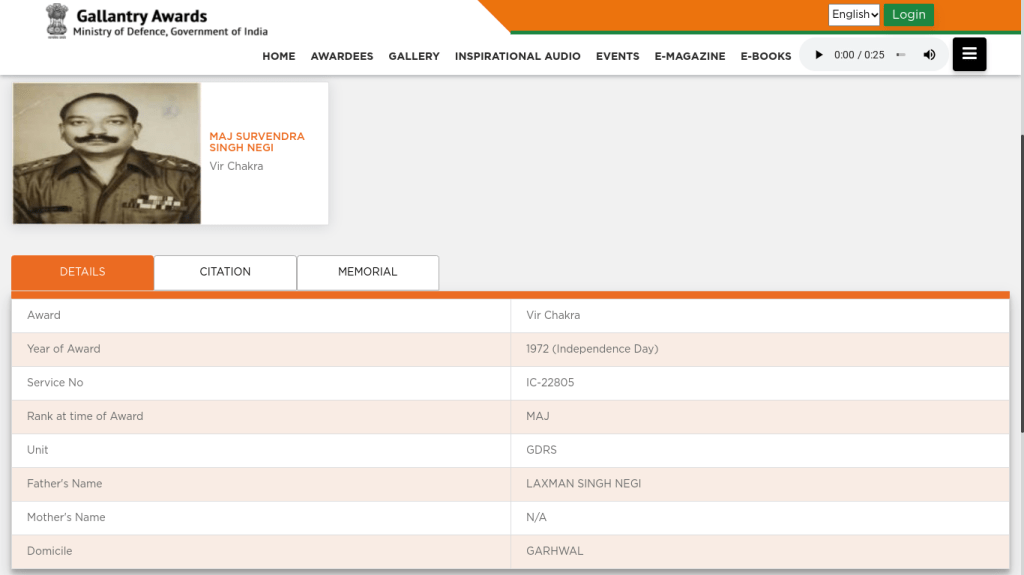Seek within the audio progress bar
The height and width of the screenshot is (575, 1024).
[x=901, y=55]
